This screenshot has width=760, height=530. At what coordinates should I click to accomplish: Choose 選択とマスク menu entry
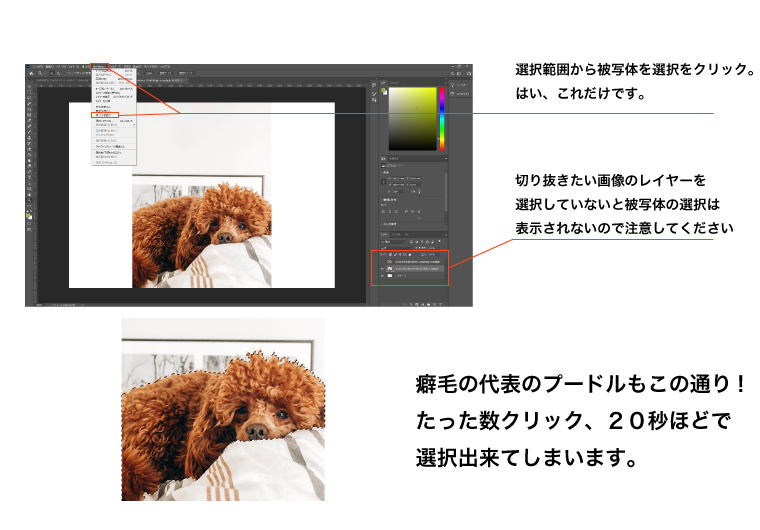[x=114, y=121]
